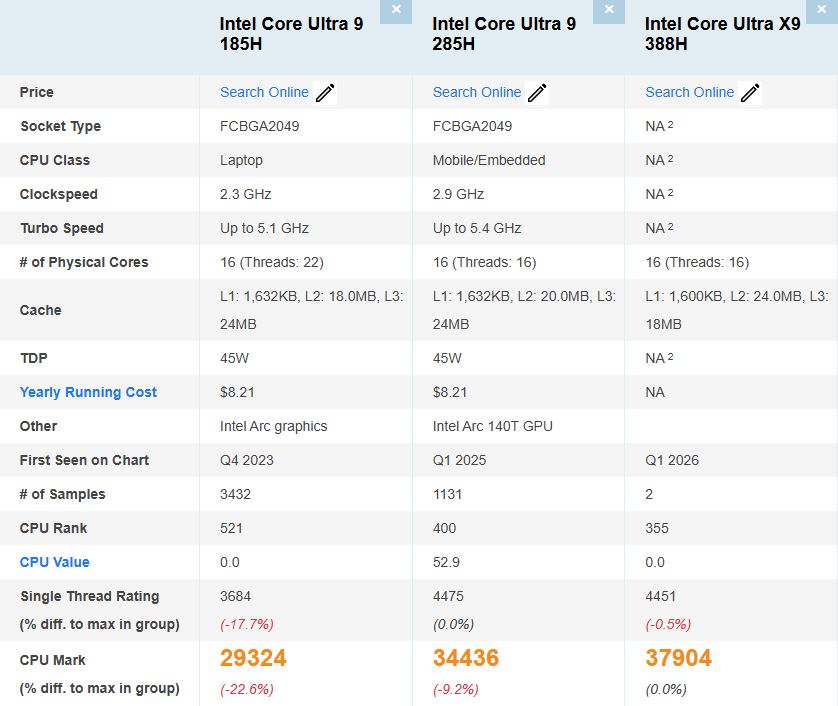
Task: Select the CPU Mark score 37904
Action: (x=678, y=658)
